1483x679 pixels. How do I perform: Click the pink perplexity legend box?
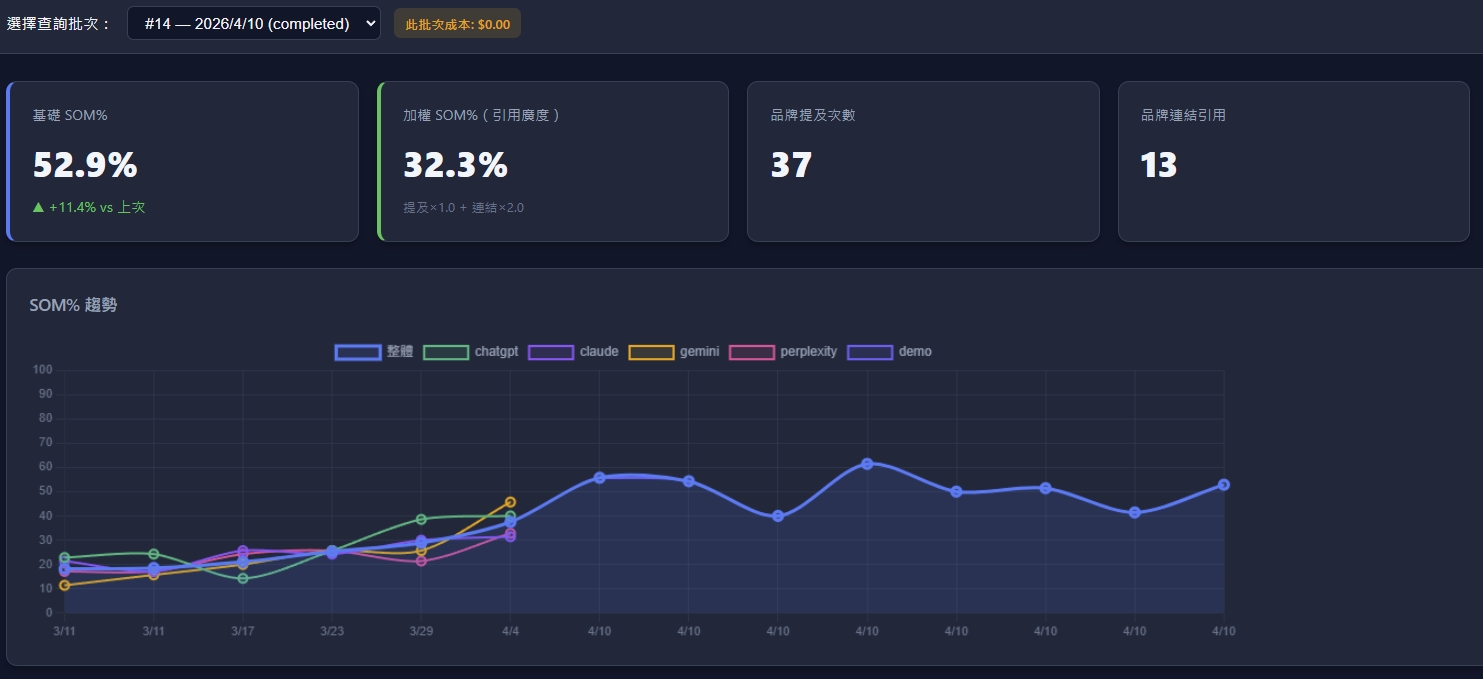752,352
